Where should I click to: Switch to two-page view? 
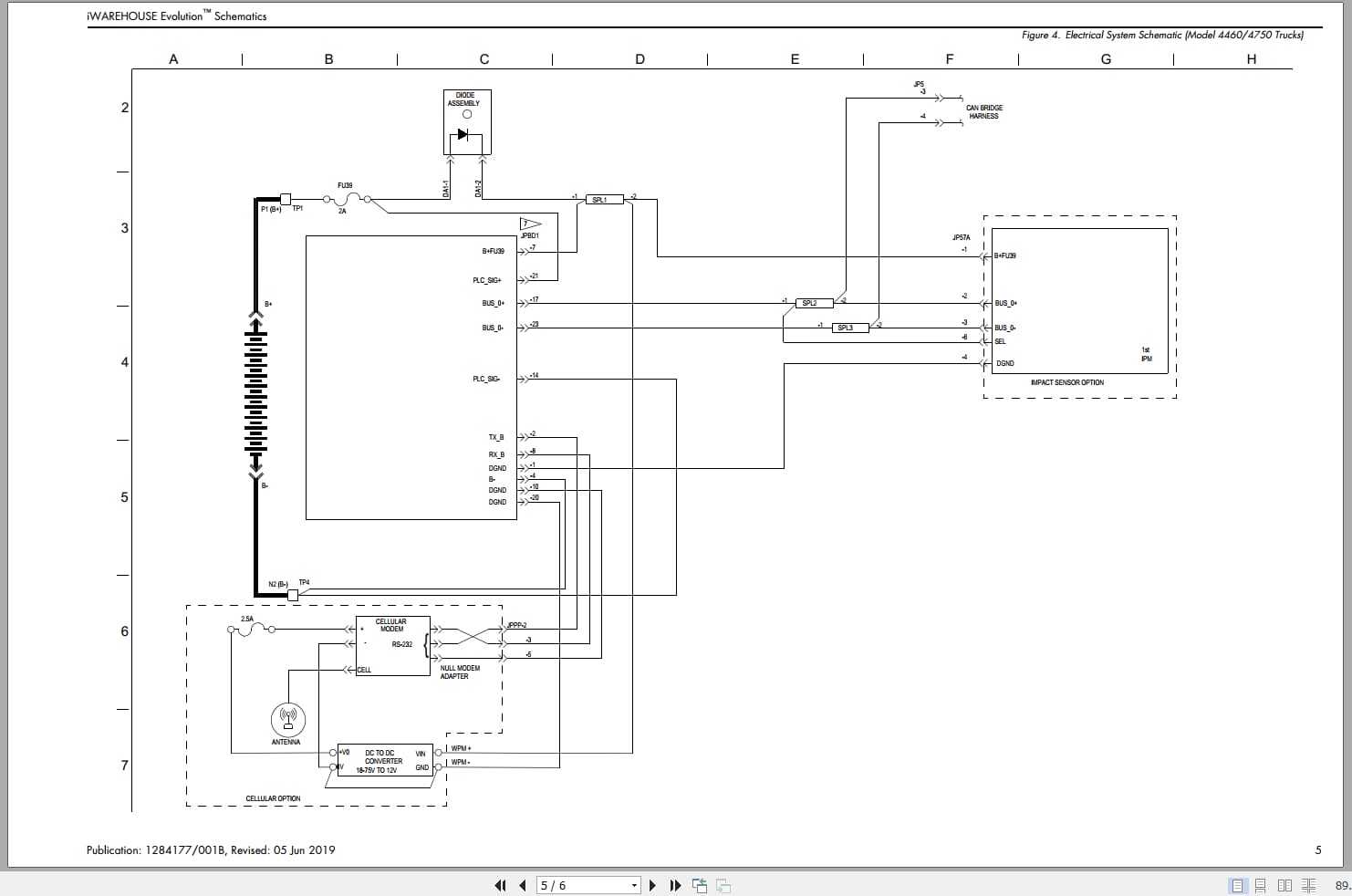(x=1284, y=885)
